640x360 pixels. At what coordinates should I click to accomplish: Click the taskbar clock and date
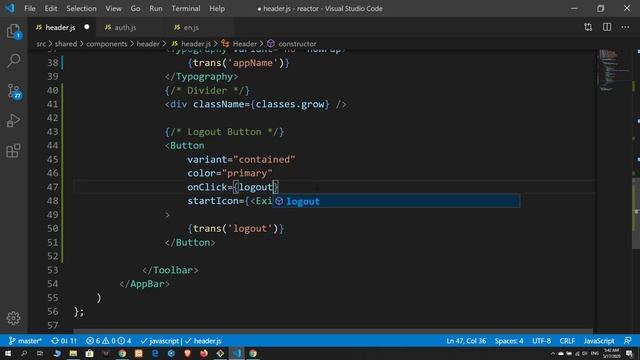coord(611,353)
